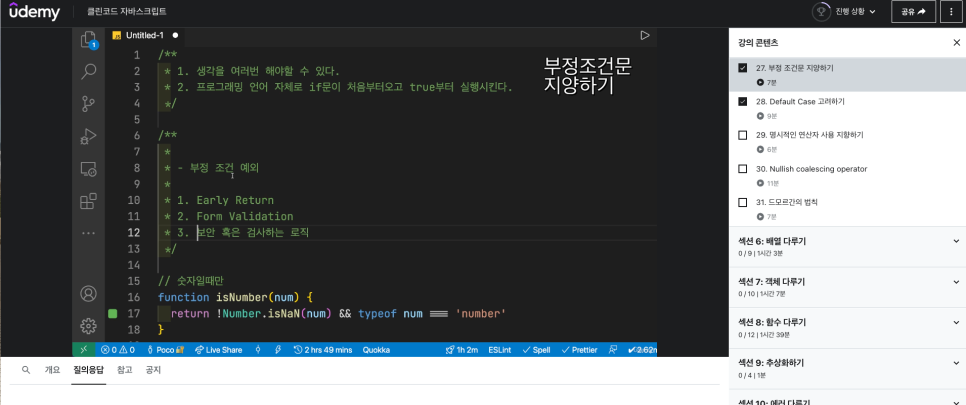Open lecture 29. 명시적인 연산자 사용 지향하기

[810, 135]
